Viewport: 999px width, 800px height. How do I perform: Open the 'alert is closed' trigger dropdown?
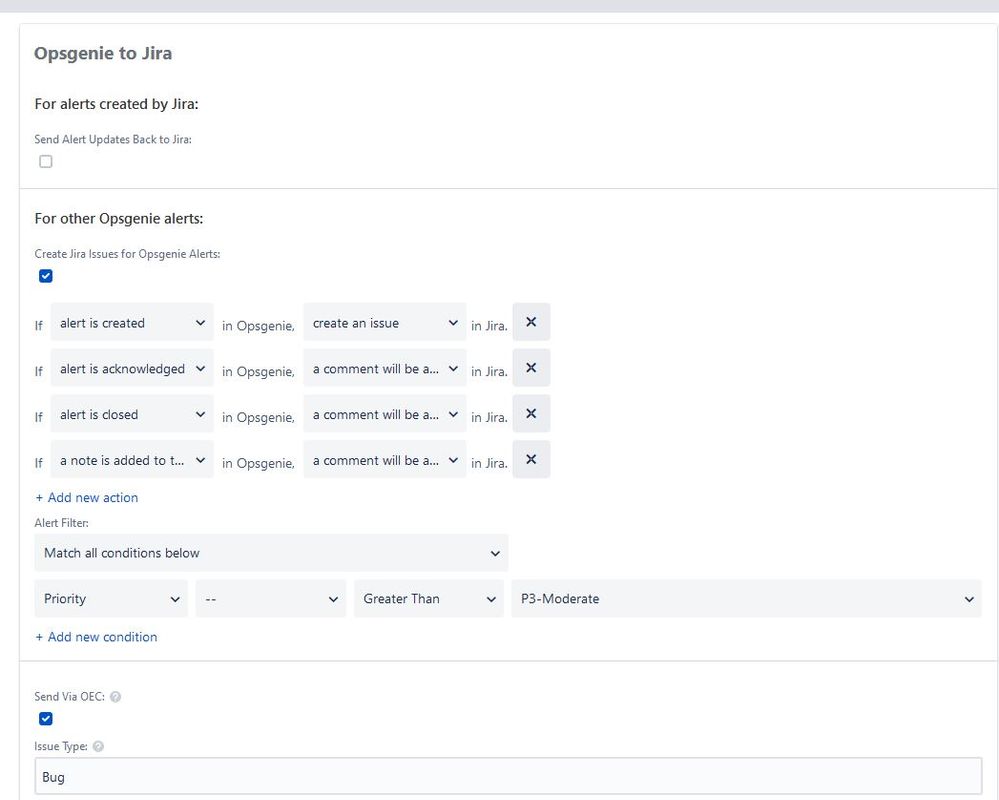click(x=132, y=415)
